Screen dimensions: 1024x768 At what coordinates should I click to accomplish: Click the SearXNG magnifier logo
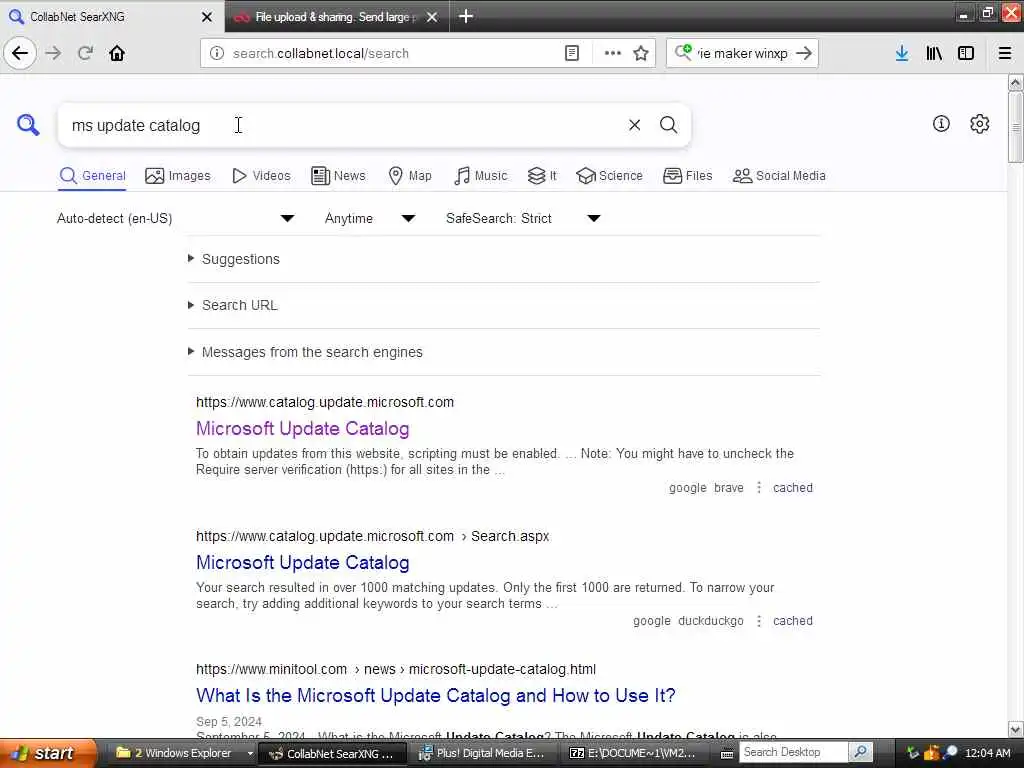tap(28, 124)
